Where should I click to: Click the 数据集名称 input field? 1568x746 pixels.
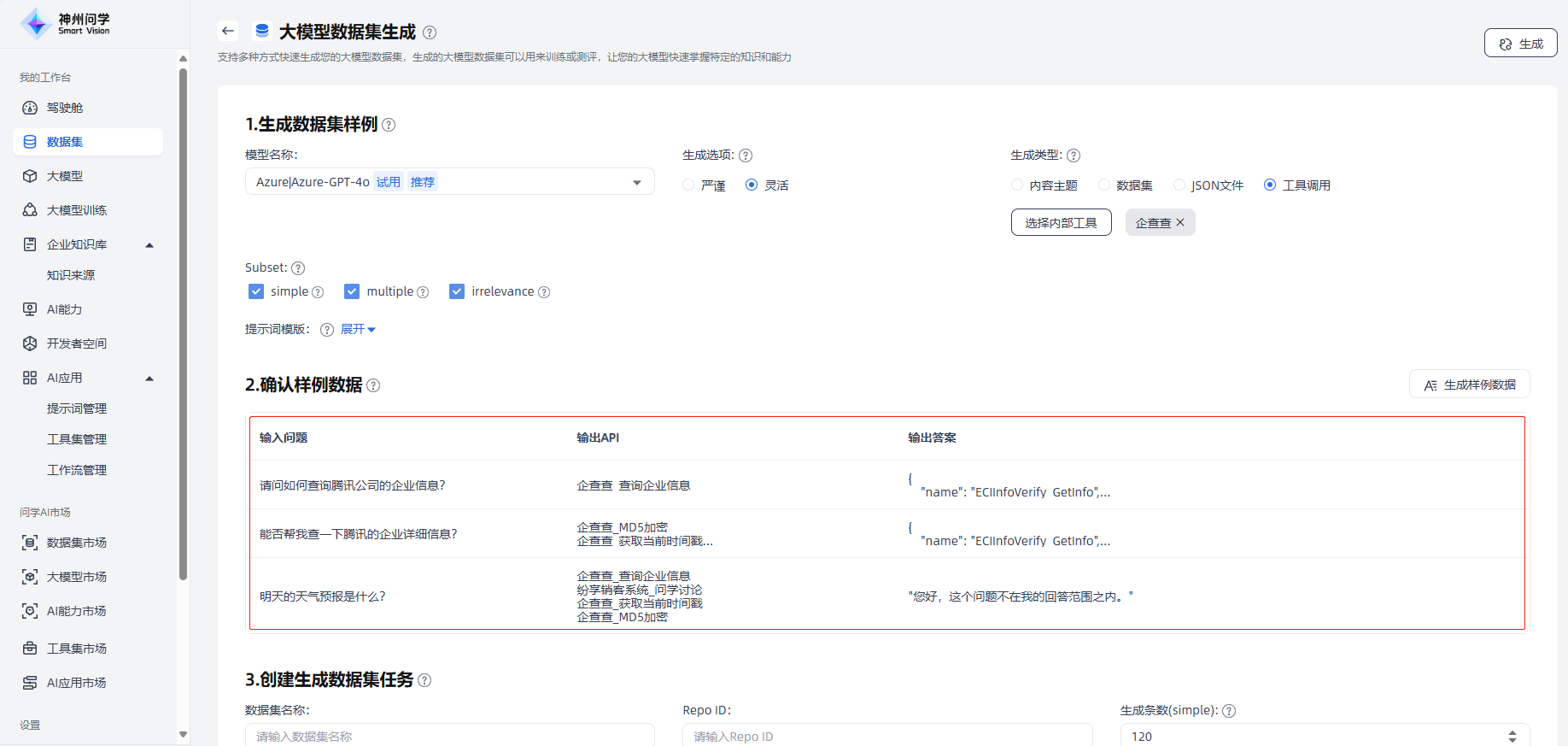pyautogui.click(x=449, y=736)
